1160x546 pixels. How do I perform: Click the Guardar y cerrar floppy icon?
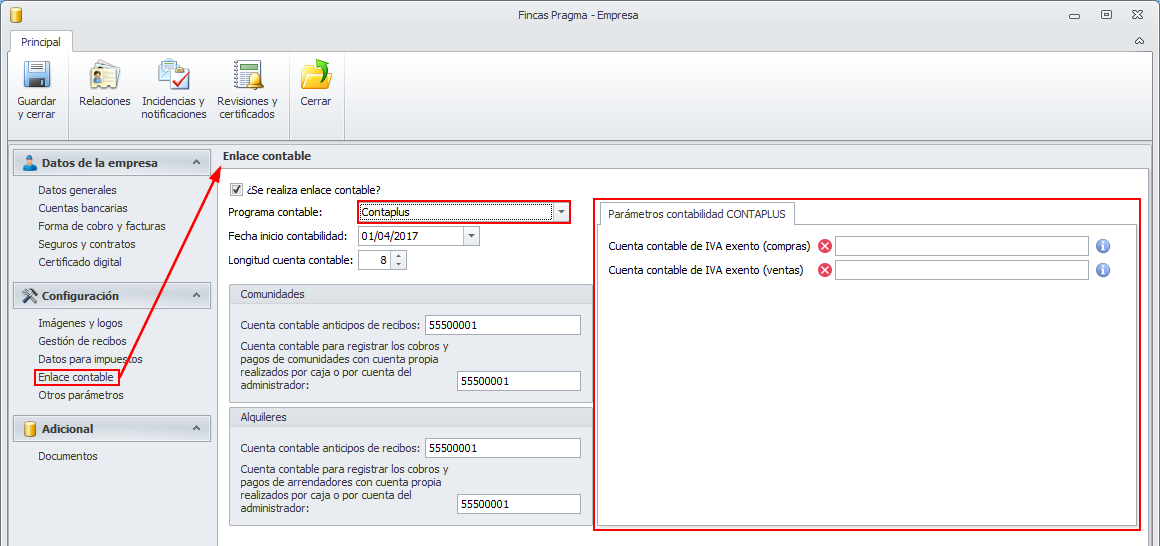click(x=36, y=74)
